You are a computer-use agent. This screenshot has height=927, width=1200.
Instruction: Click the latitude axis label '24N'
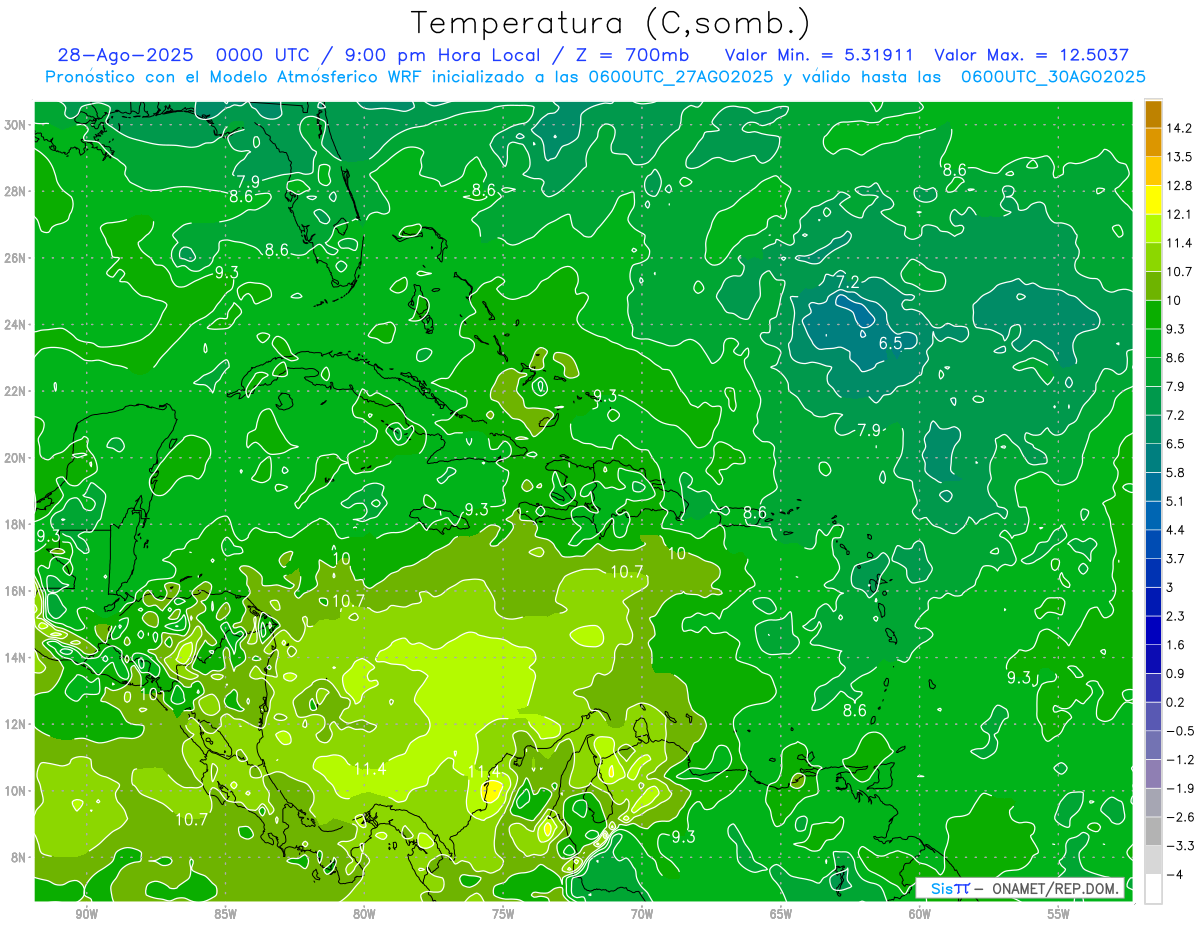coord(16,325)
